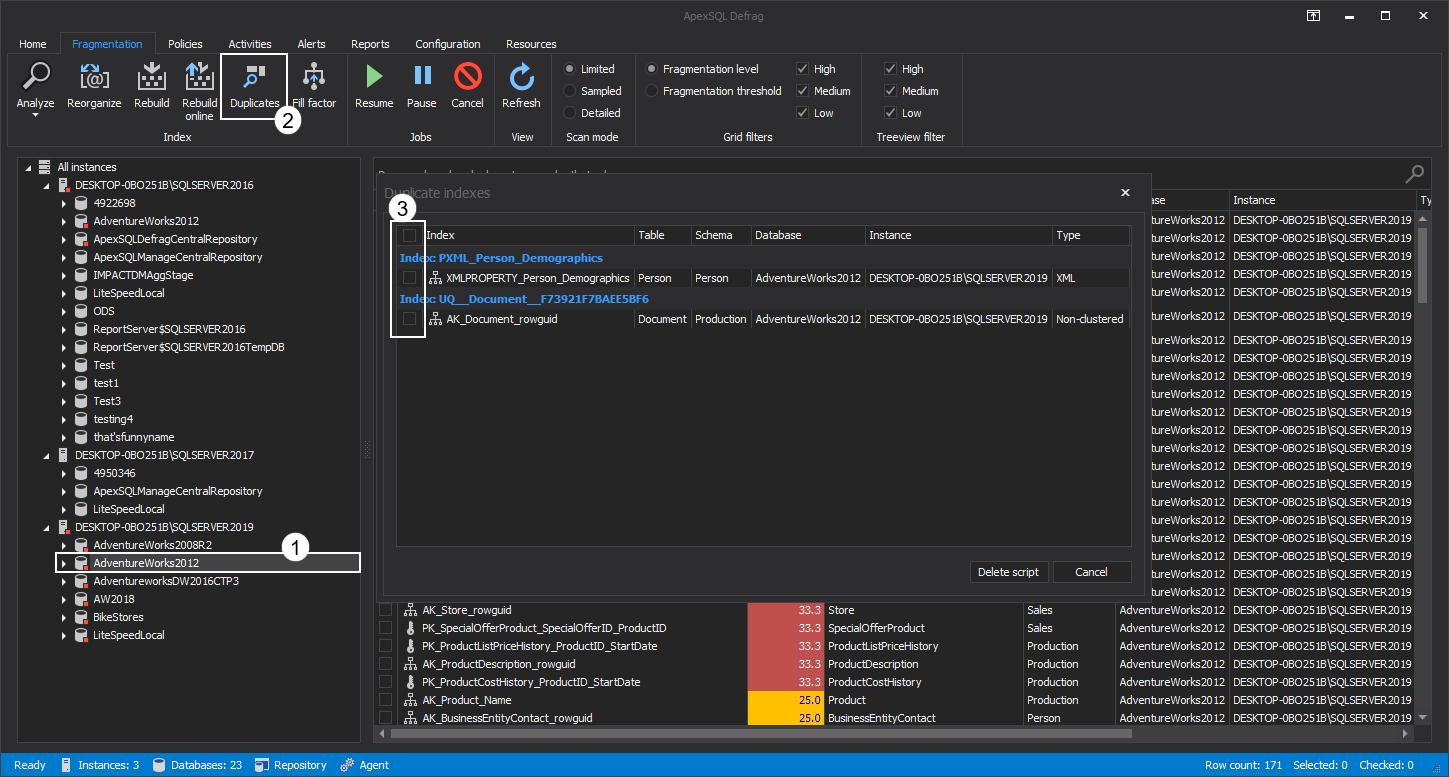Click the Delete script button
The width and height of the screenshot is (1449, 777).
point(1009,572)
